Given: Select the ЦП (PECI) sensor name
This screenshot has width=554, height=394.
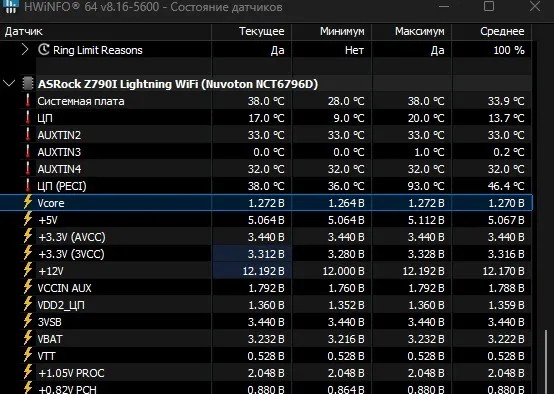Looking at the screenshot, I should pyautogui.click(x=62, y=186).
